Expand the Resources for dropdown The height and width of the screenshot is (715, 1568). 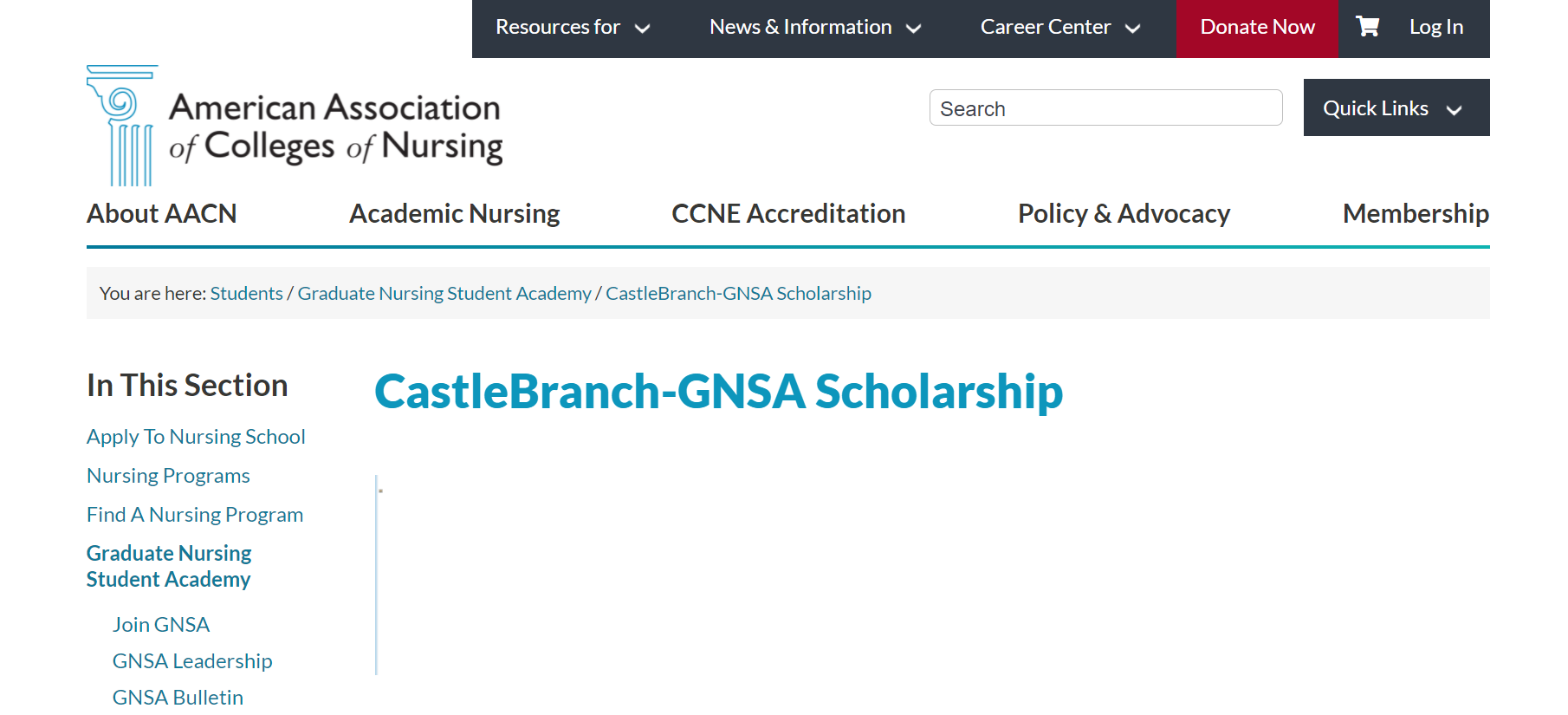point(572,28)
